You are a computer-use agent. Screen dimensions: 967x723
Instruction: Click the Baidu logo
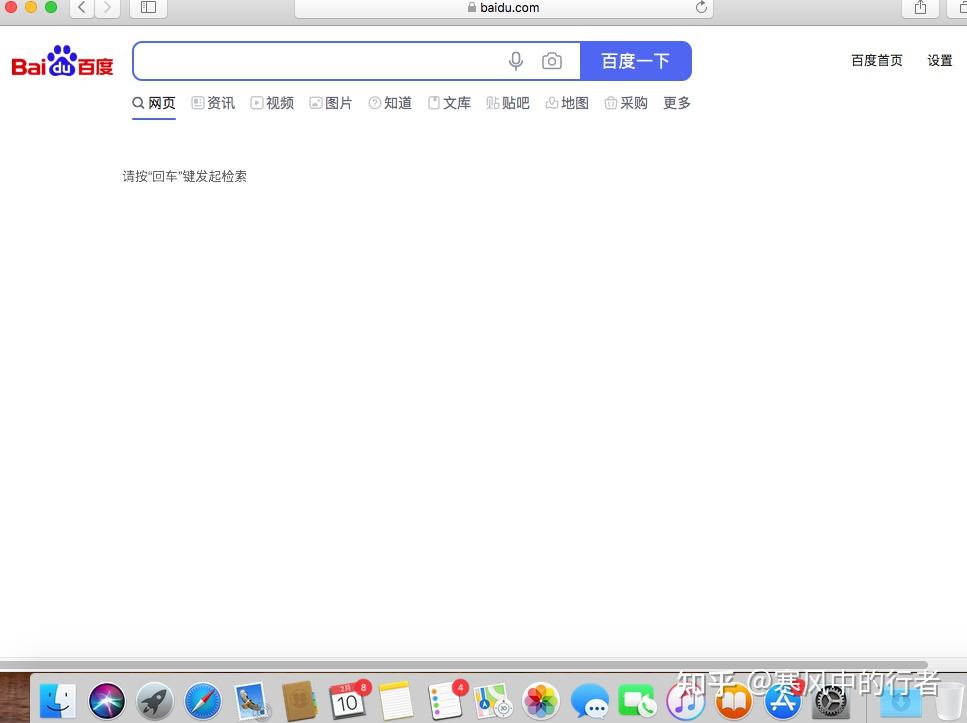62,61
